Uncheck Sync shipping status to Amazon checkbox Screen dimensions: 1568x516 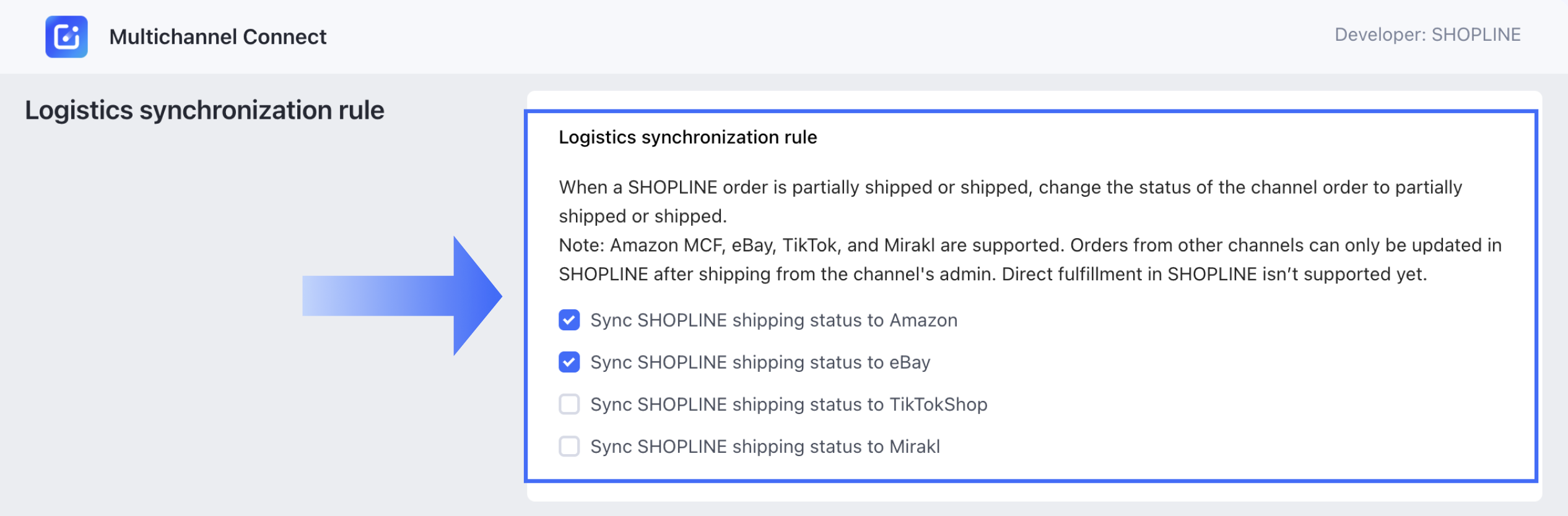pyautogui.click(x=569, y=320)
